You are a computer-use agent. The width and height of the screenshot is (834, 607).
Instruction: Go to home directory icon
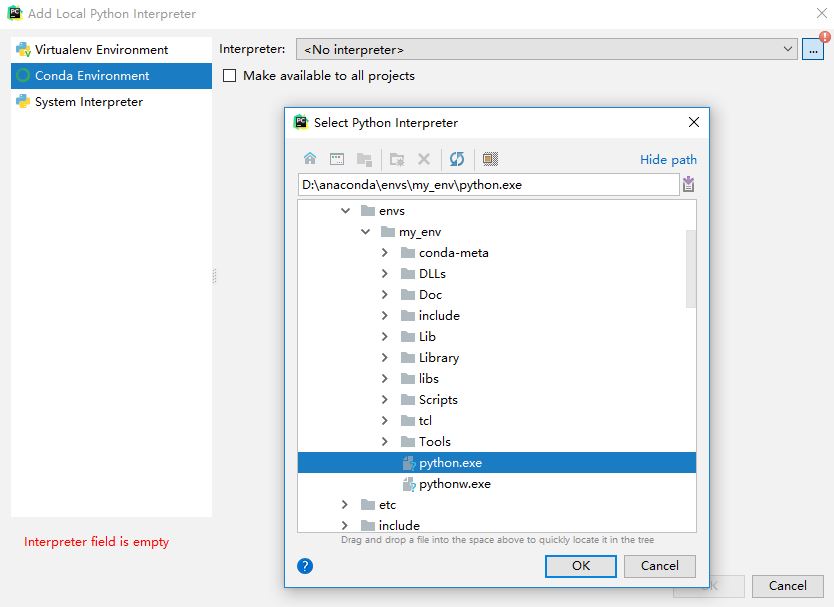[310, 159]
